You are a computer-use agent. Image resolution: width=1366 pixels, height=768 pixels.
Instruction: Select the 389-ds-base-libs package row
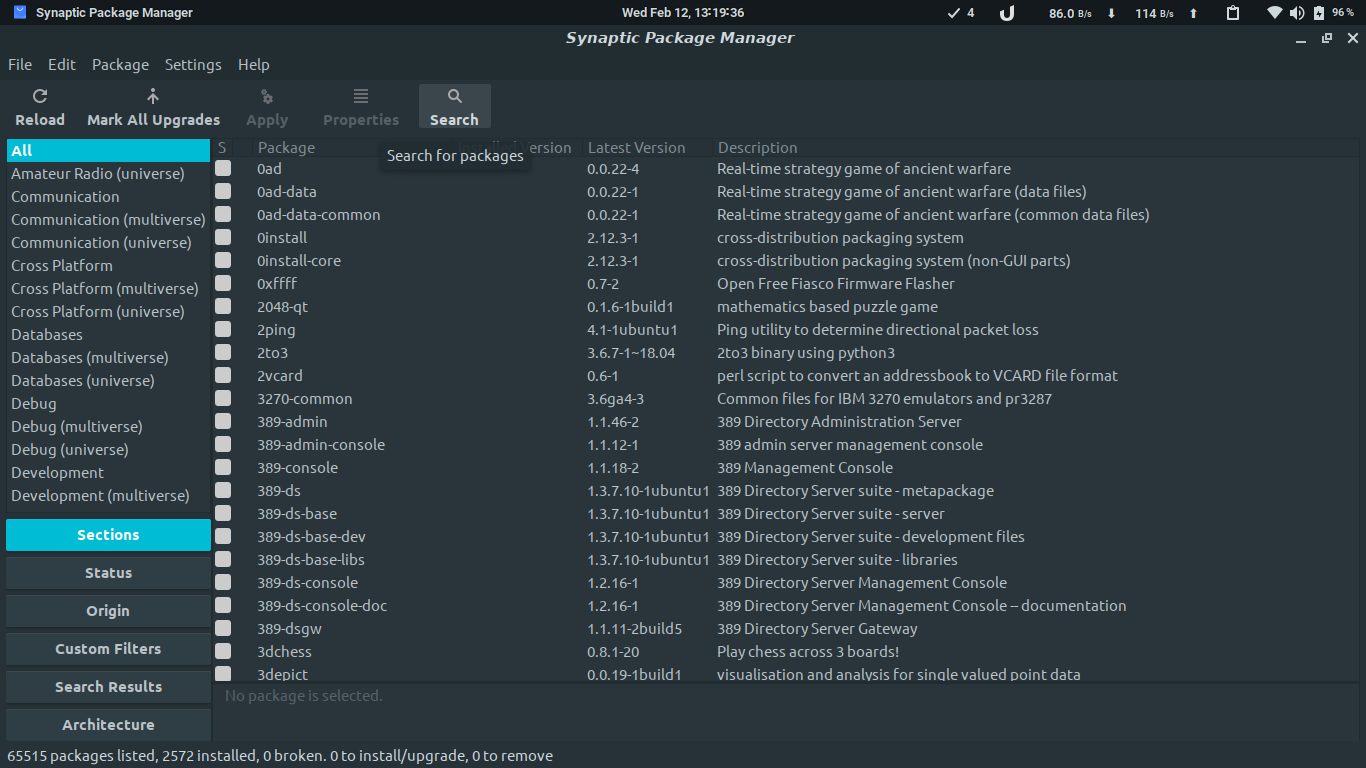(x=786, y=559)
